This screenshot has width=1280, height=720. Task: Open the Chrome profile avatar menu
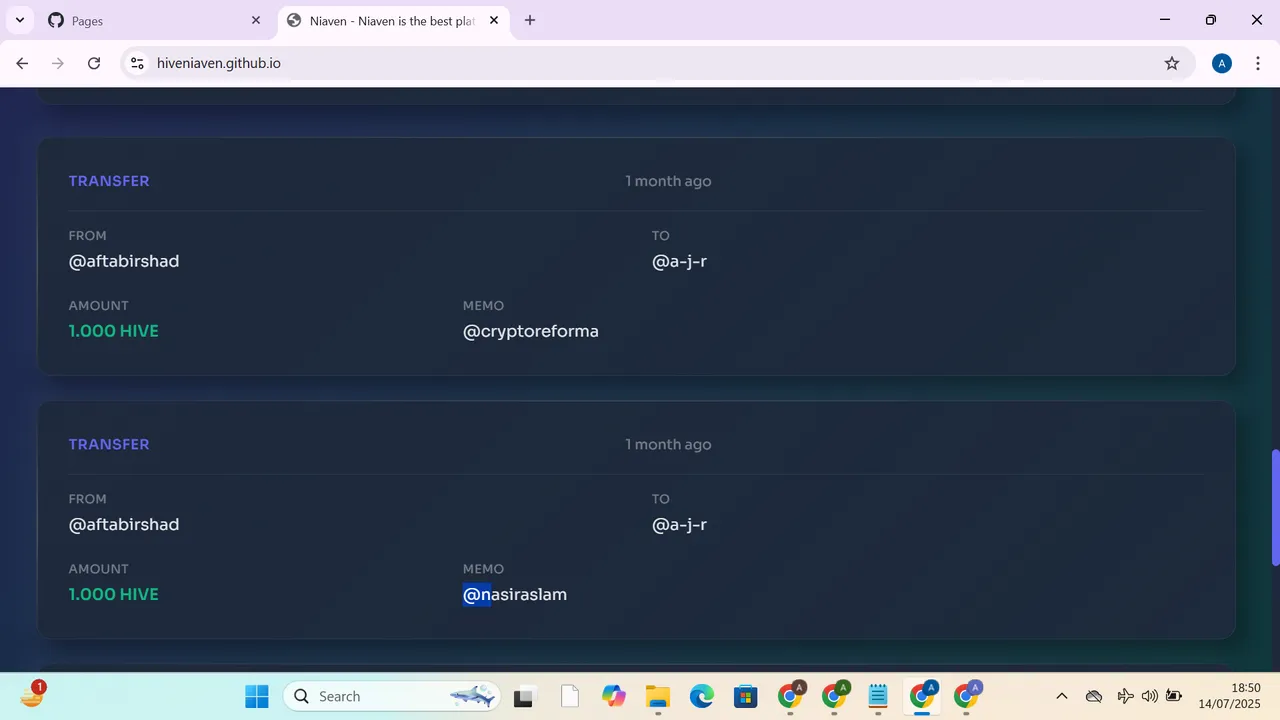[x=1221, y=63]
